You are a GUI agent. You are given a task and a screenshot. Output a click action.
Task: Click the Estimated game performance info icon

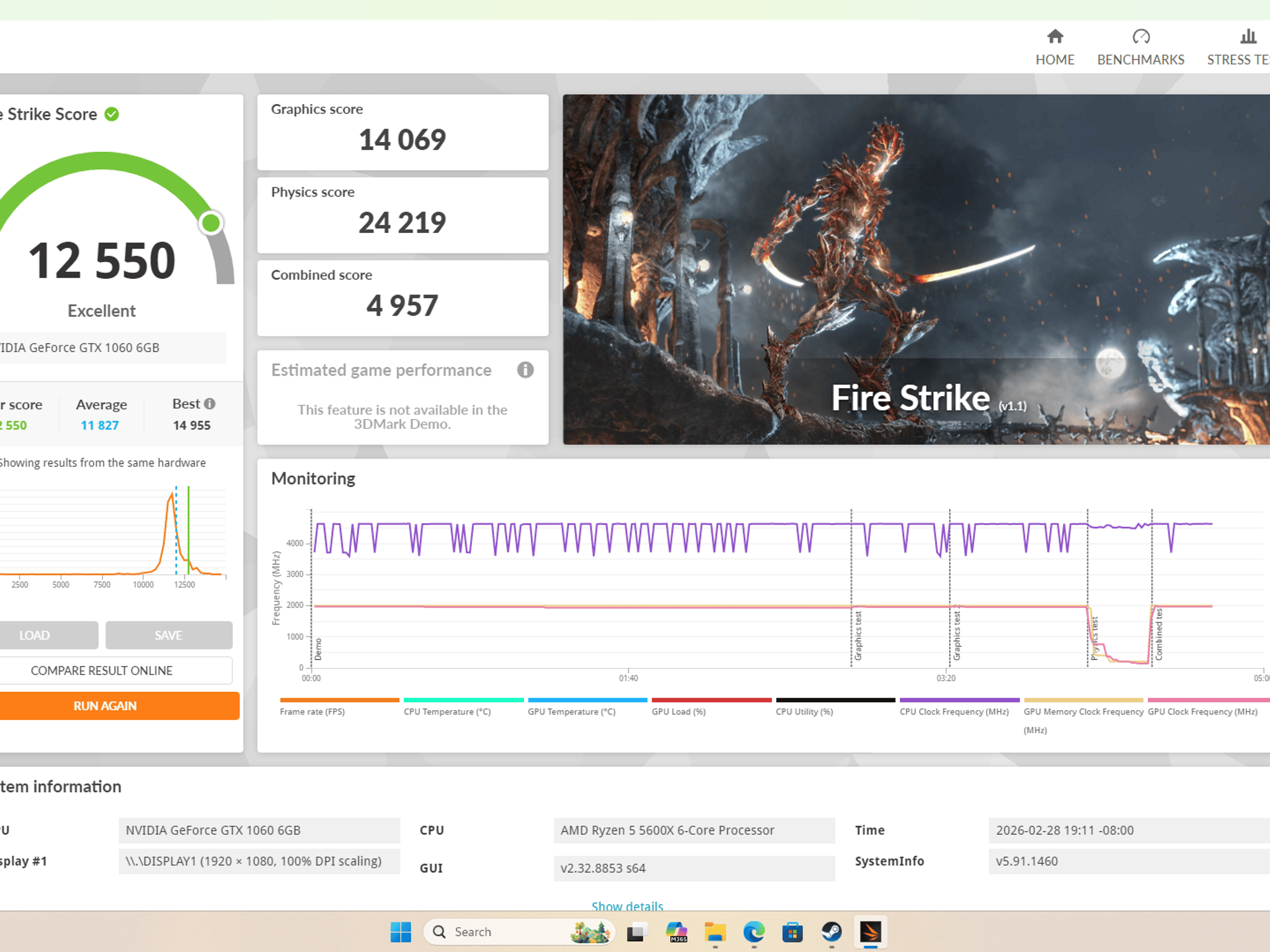click(x=525, y=370)
